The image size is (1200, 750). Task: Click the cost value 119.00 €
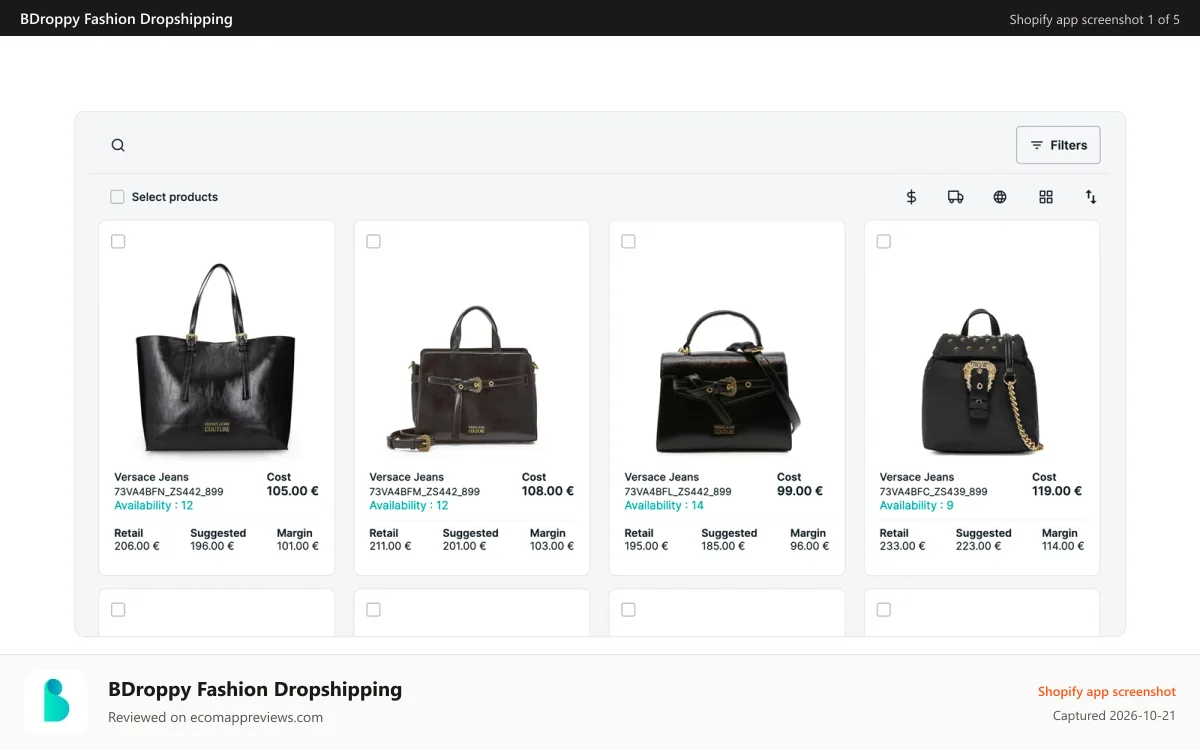(1057, 491)
